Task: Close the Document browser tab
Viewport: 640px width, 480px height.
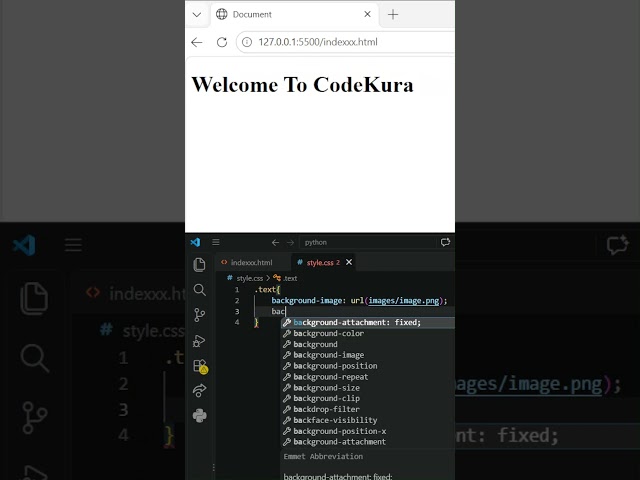Action: click(x=367, y=14)
